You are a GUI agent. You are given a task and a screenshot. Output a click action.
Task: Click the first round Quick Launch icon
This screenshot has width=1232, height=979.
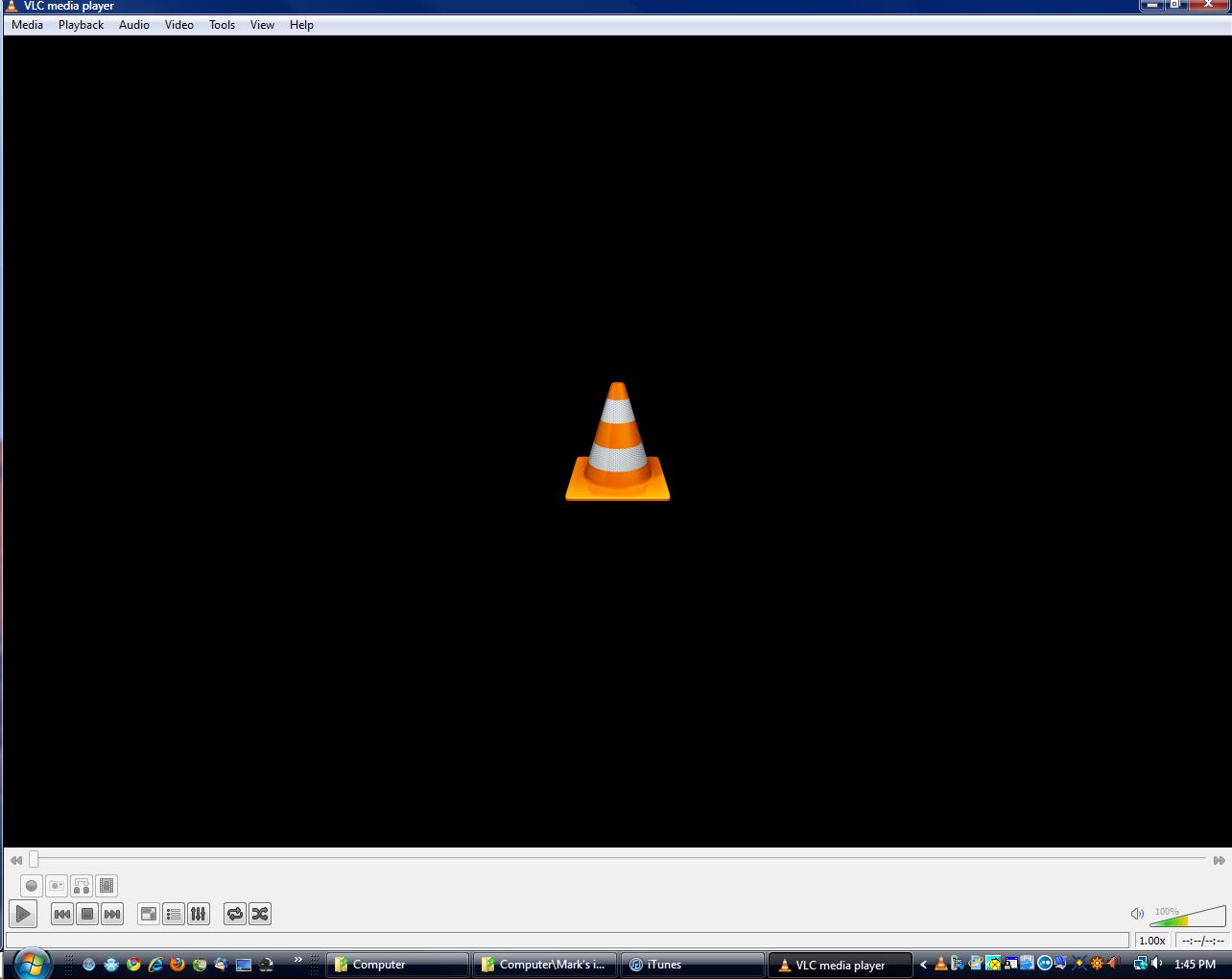[x=89, y=965]
